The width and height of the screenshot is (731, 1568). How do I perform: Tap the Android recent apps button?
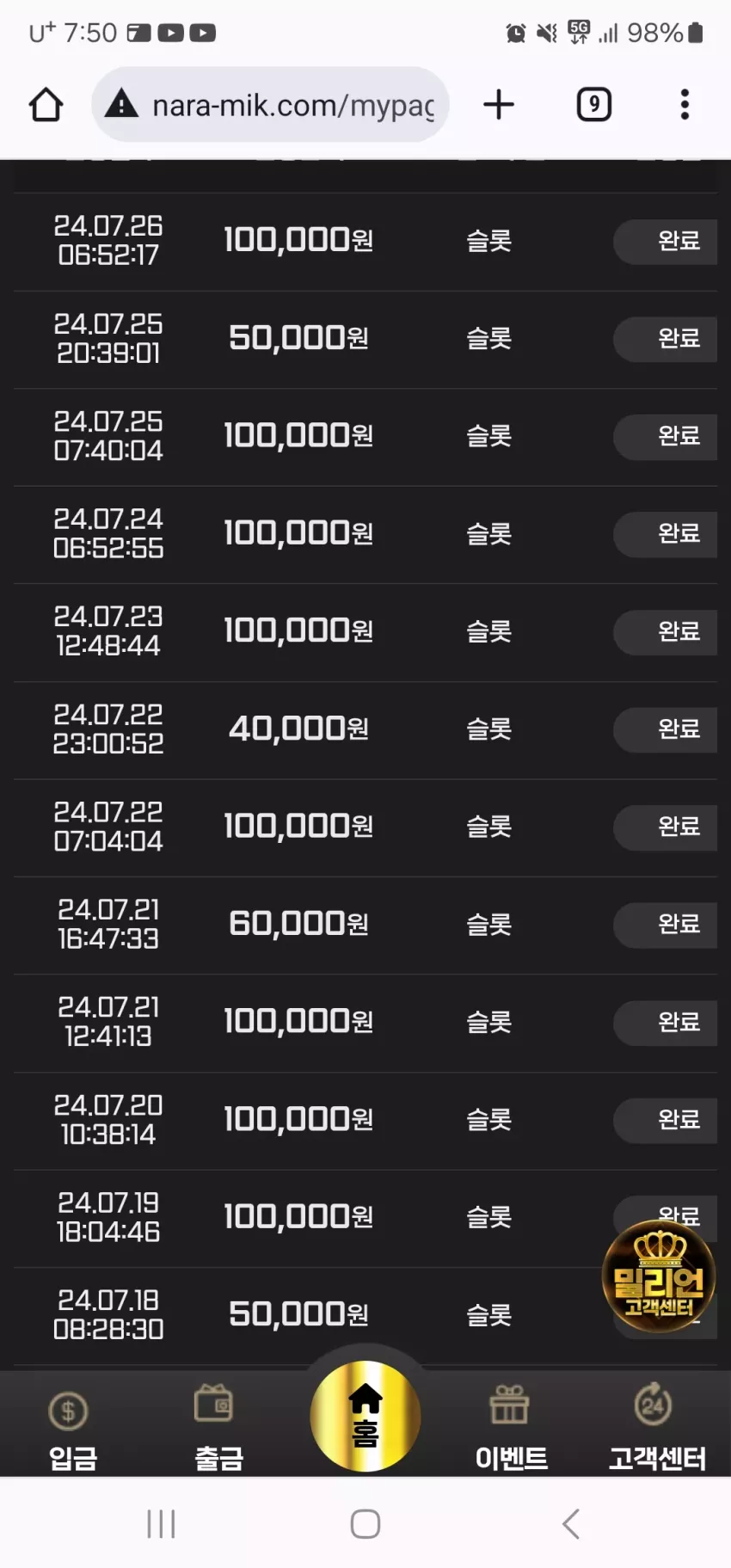click(x=161, y=1523)
